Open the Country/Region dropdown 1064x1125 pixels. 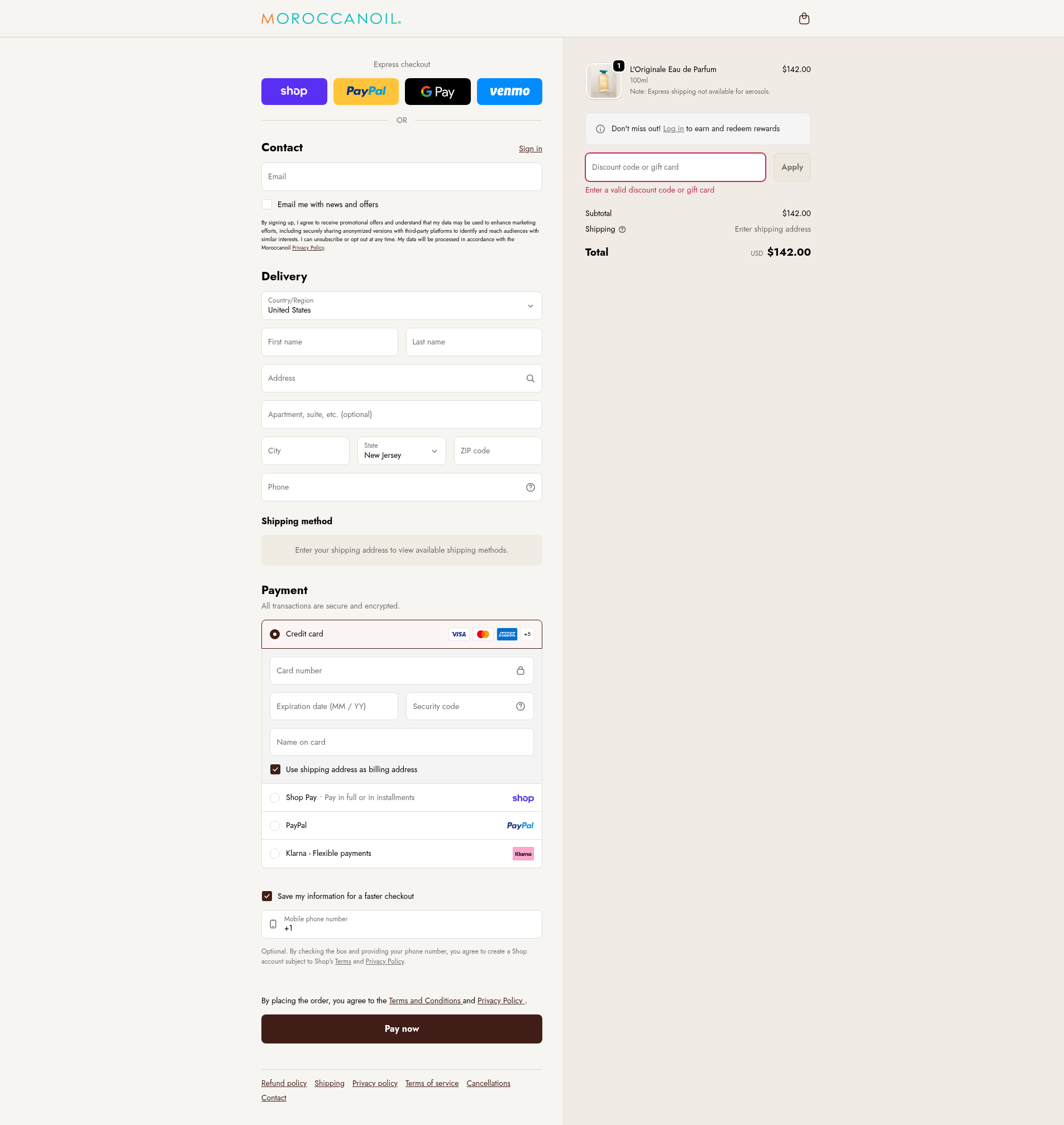point(402,305)
